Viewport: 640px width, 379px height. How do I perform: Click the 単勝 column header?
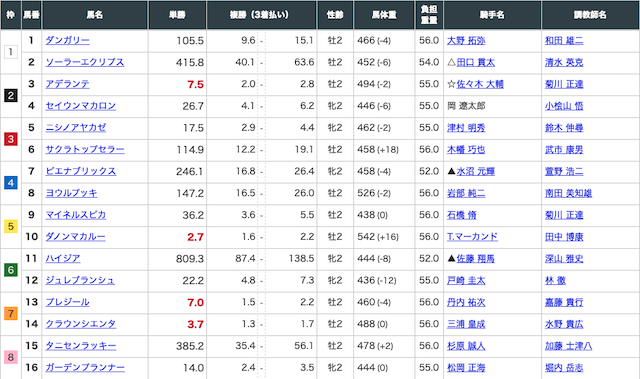pyautogui.click(x=178, y=15)
